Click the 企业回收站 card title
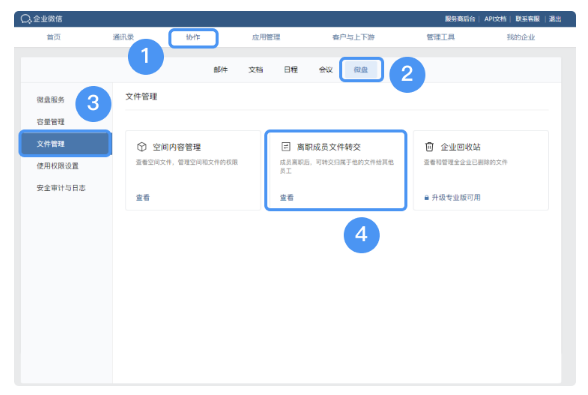The height and width of the screenshot is (395, 588). pyautogui.click(x=460, y=147)
